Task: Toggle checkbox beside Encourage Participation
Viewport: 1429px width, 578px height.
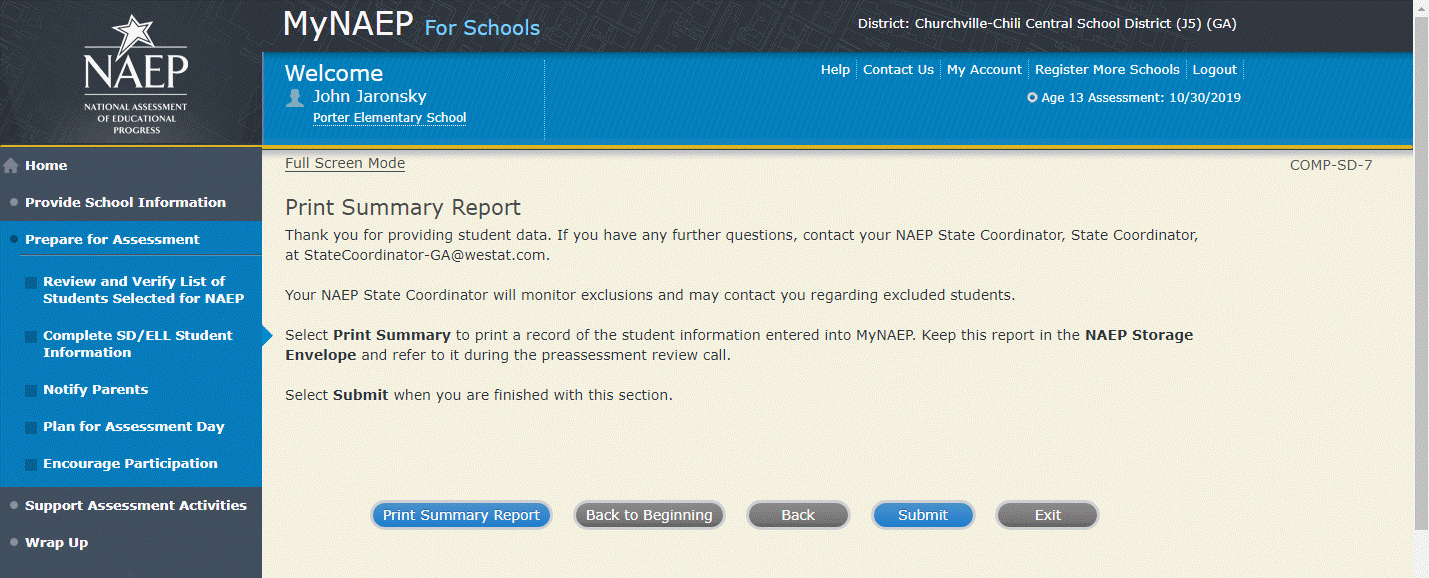Action: click(x=32, y=464)
